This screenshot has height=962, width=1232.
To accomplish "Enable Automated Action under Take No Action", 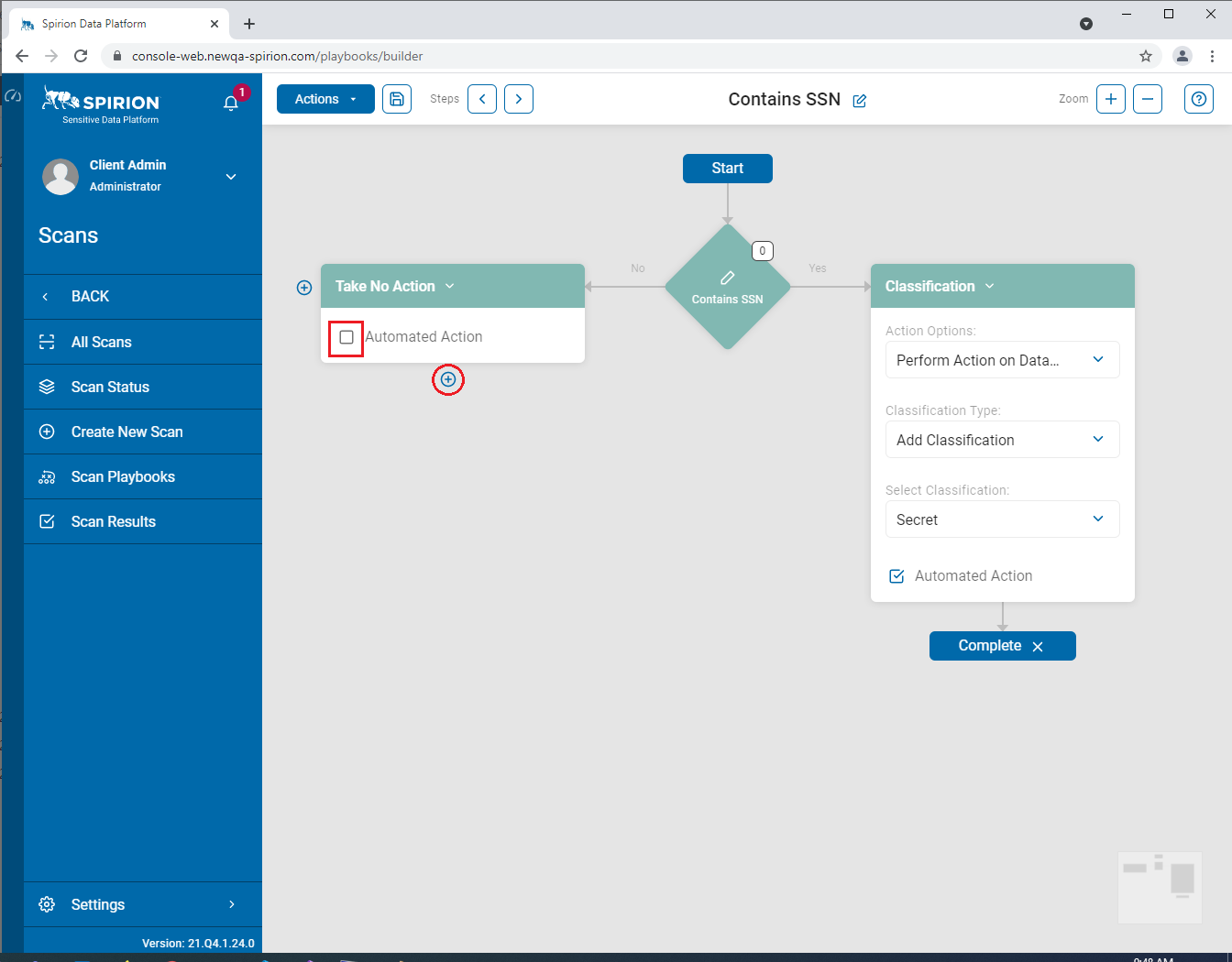I will tap(346, 337).
